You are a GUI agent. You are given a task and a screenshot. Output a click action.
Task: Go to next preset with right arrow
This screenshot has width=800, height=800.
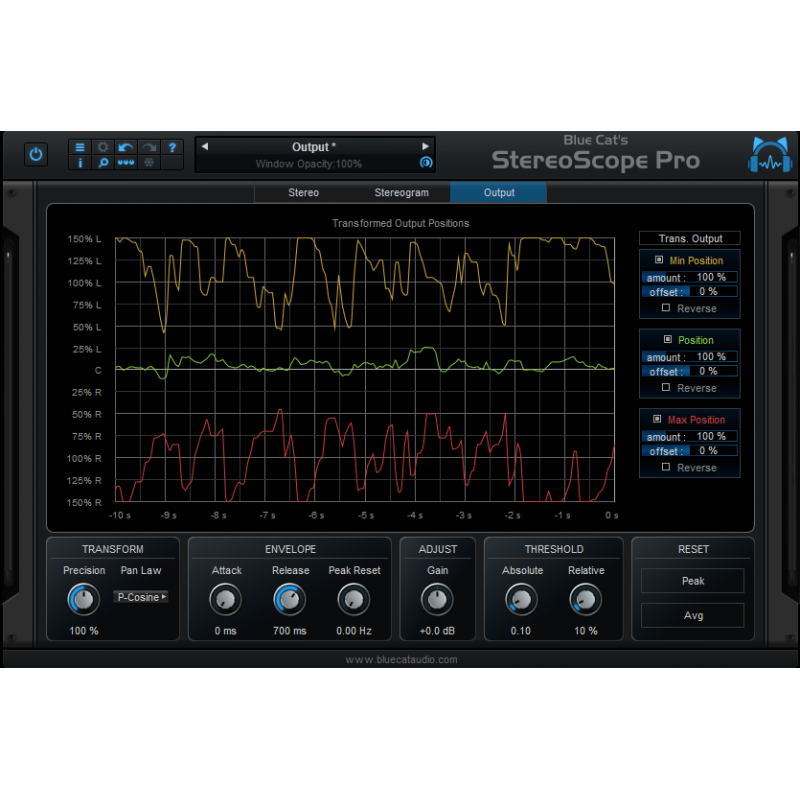pyautogui.click(x=426, y=146)
